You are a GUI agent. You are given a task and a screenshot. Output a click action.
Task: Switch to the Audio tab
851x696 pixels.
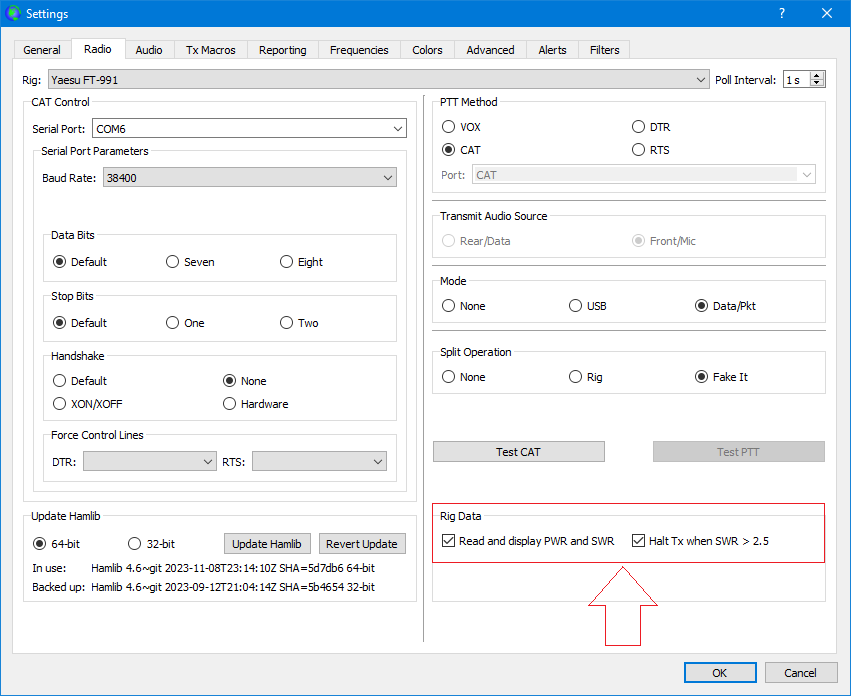pyautogui.click(x=149, y=50)
